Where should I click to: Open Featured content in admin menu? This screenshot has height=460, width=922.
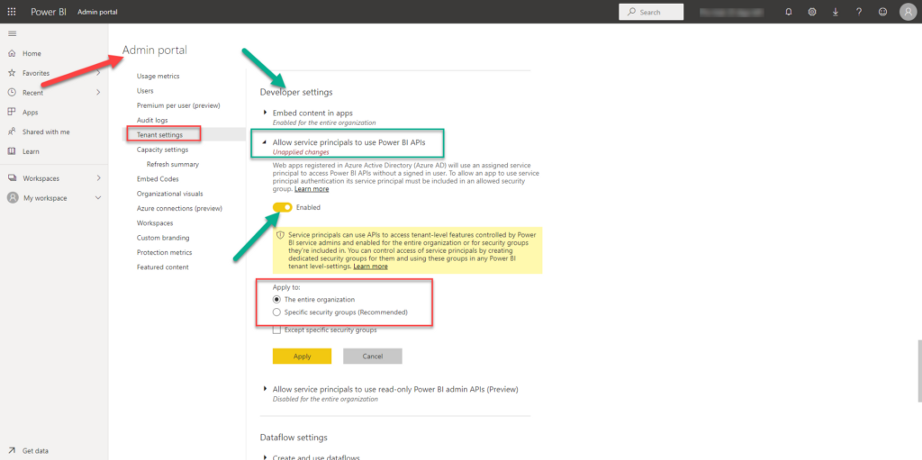(162, 267)
